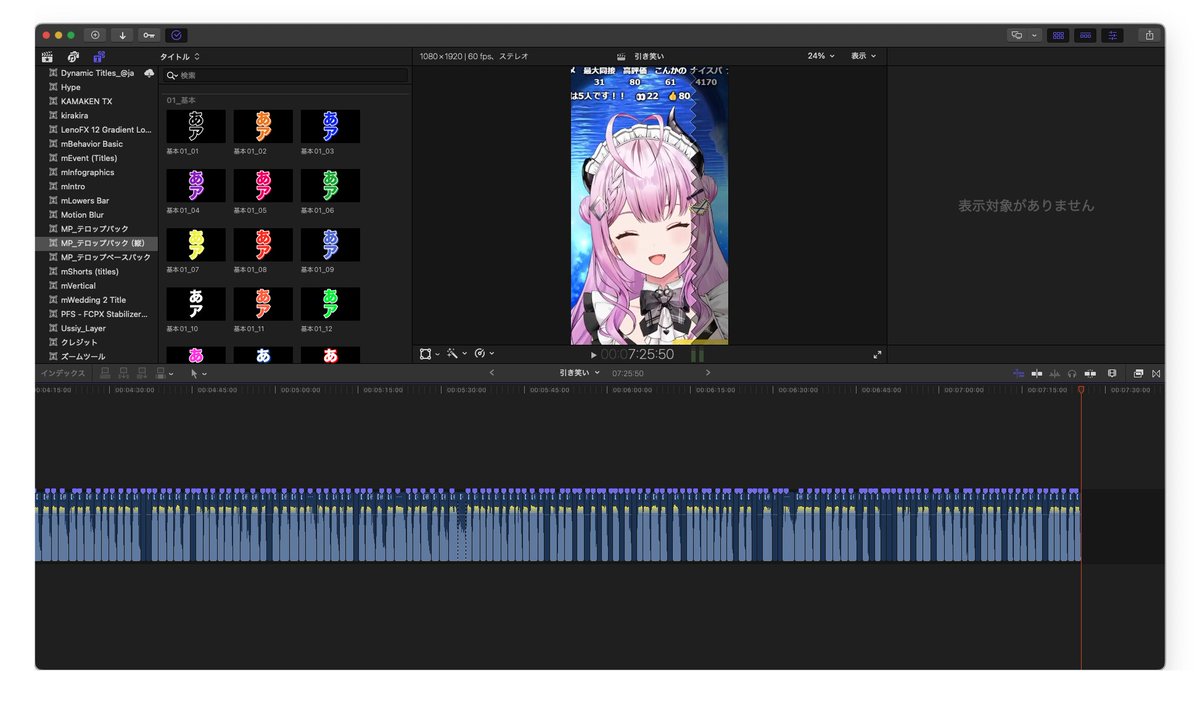Expand the workspace layout chevron
1200x716 pixels.
(x=1035, y=35)
